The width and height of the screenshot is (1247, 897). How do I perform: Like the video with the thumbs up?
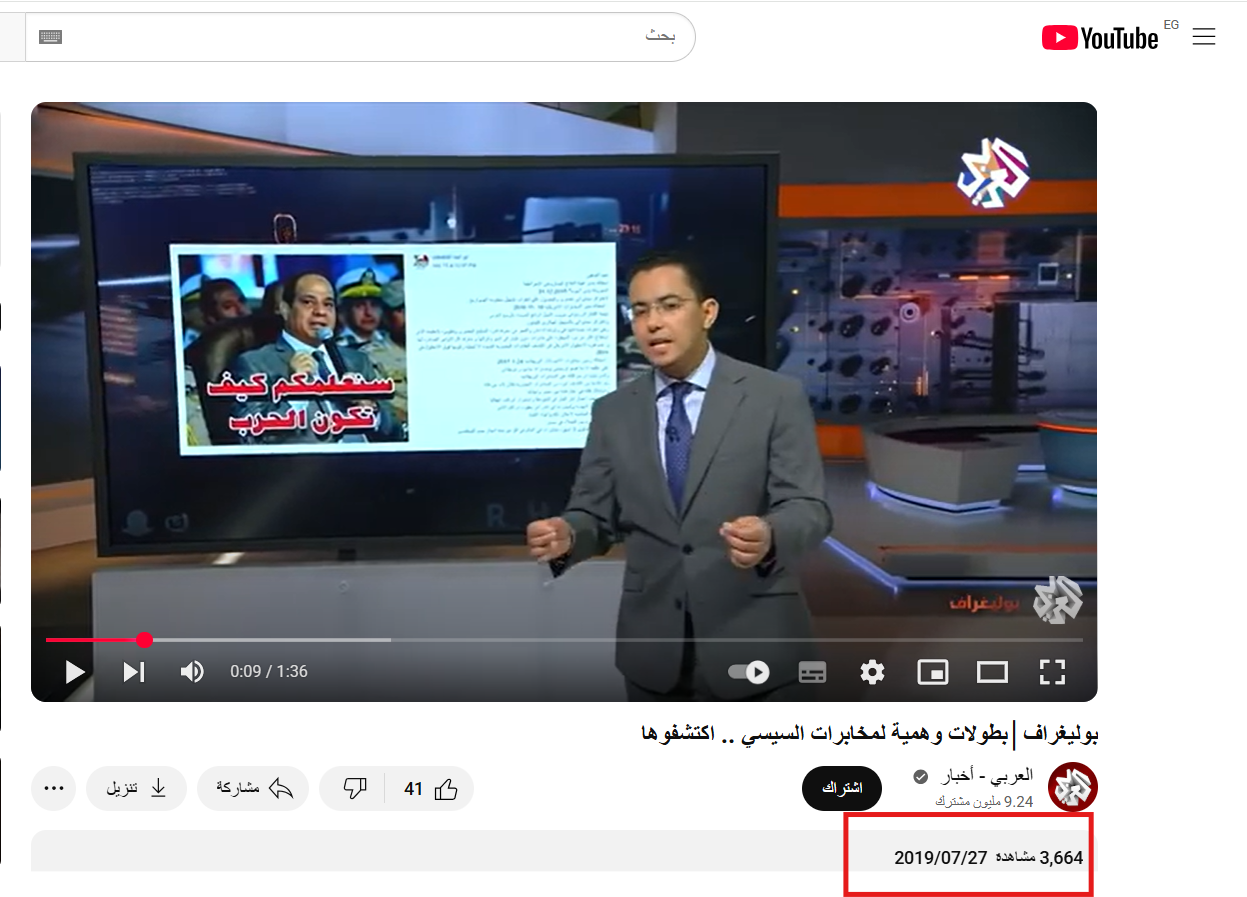click(438, 788)
